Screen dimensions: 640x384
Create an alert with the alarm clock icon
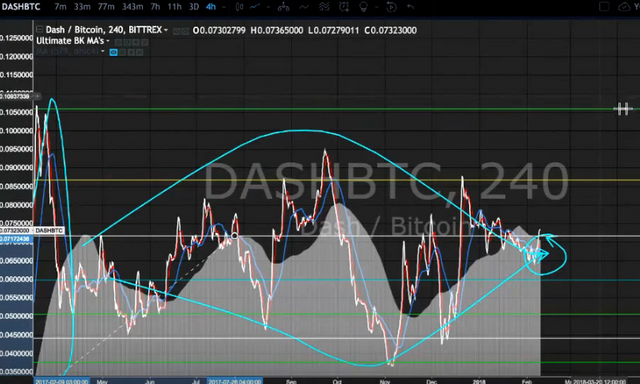(344, 7)
